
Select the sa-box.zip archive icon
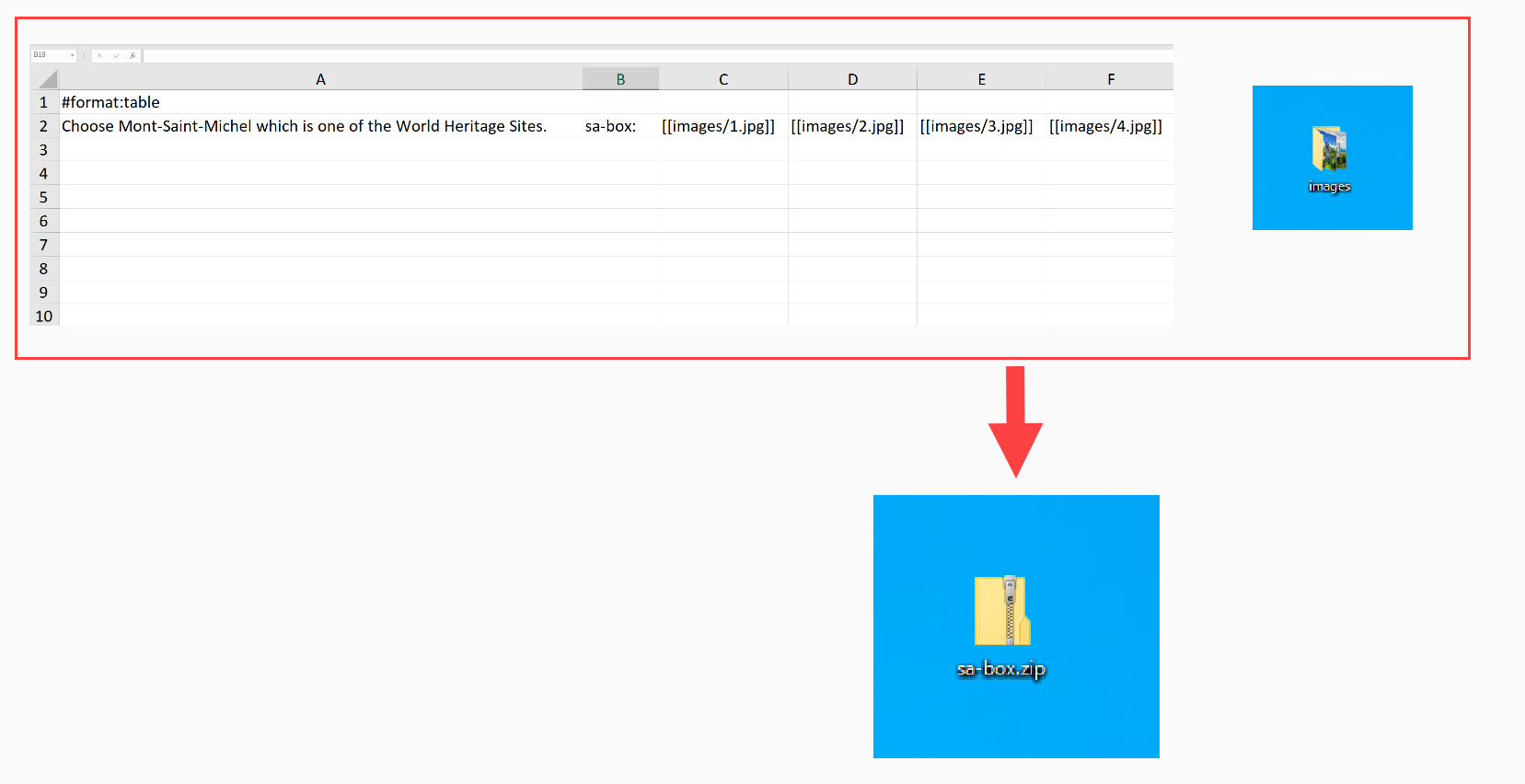pos(1003,610)
